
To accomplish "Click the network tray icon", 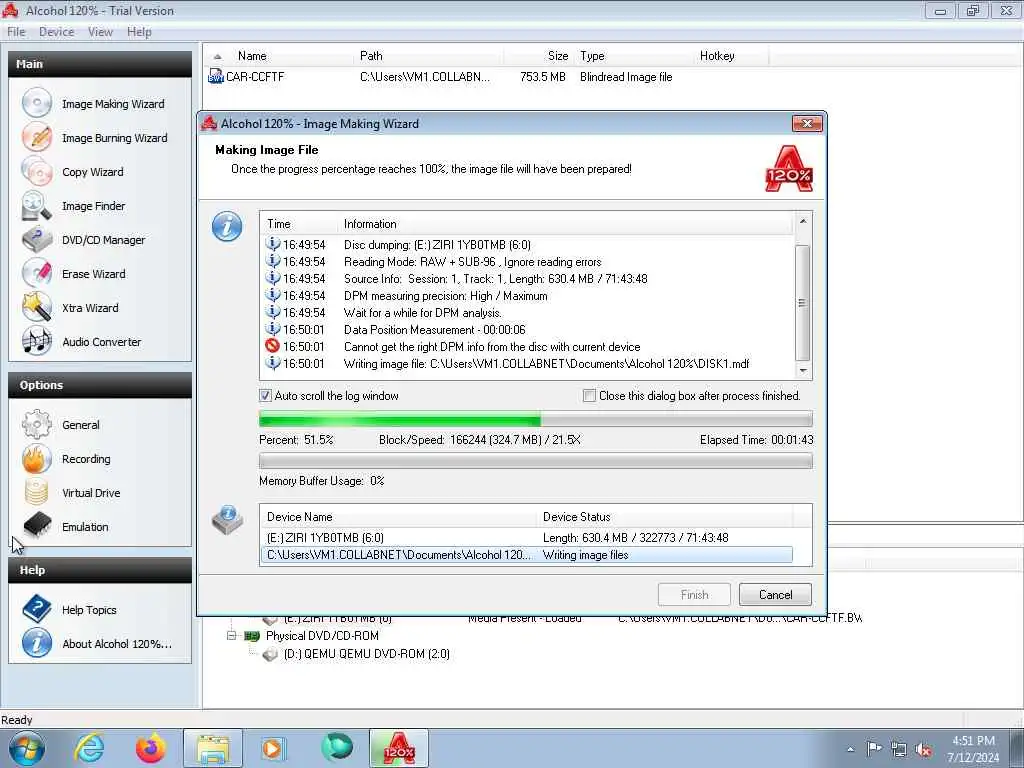I will click(899, 750).
